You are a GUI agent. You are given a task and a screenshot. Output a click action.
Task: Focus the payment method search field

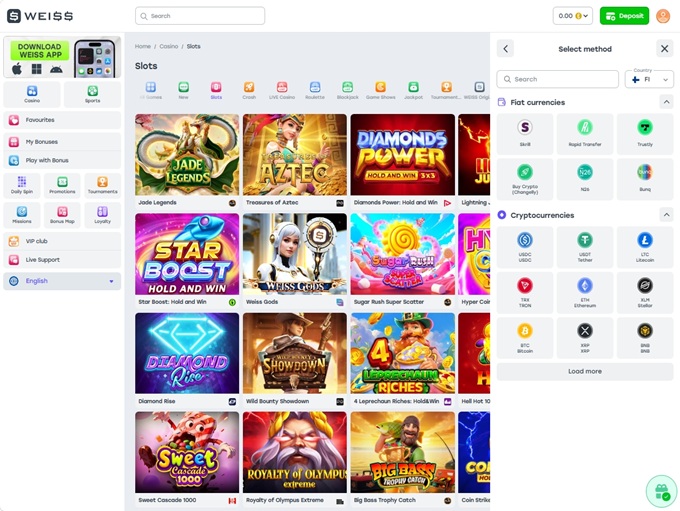558,79
